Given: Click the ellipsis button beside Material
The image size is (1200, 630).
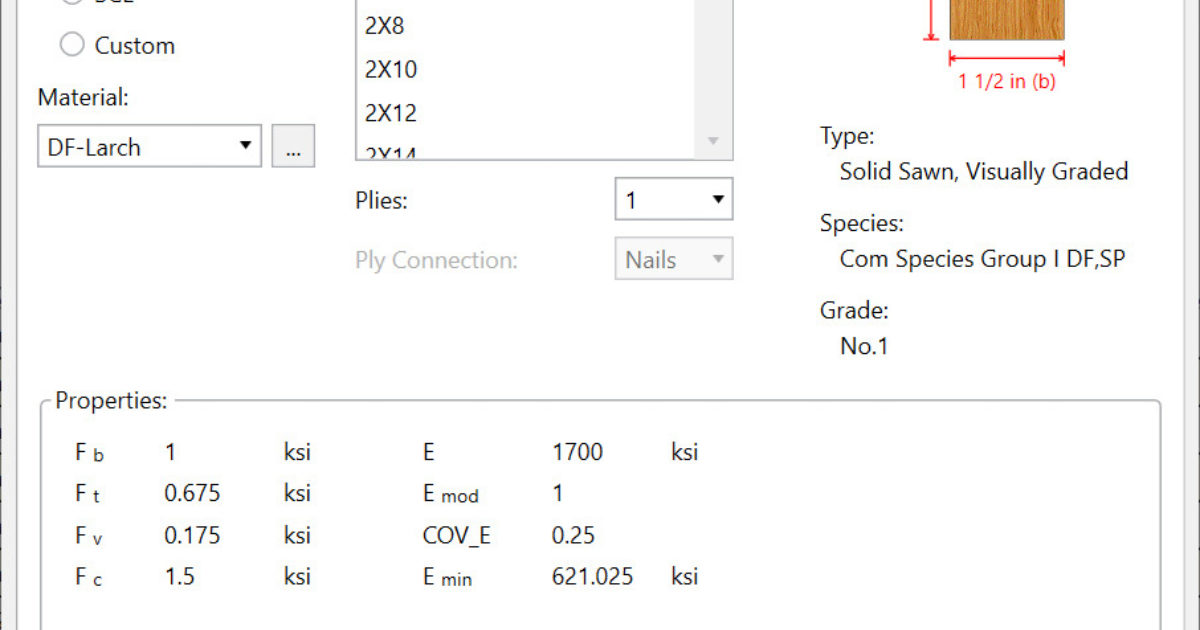Looking at the screenshot, I should [293, 147].
